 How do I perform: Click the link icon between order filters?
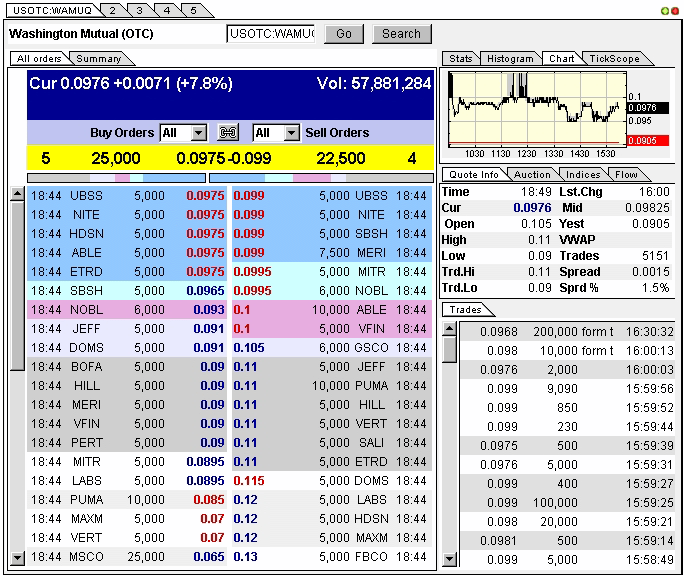pos(228,133)
